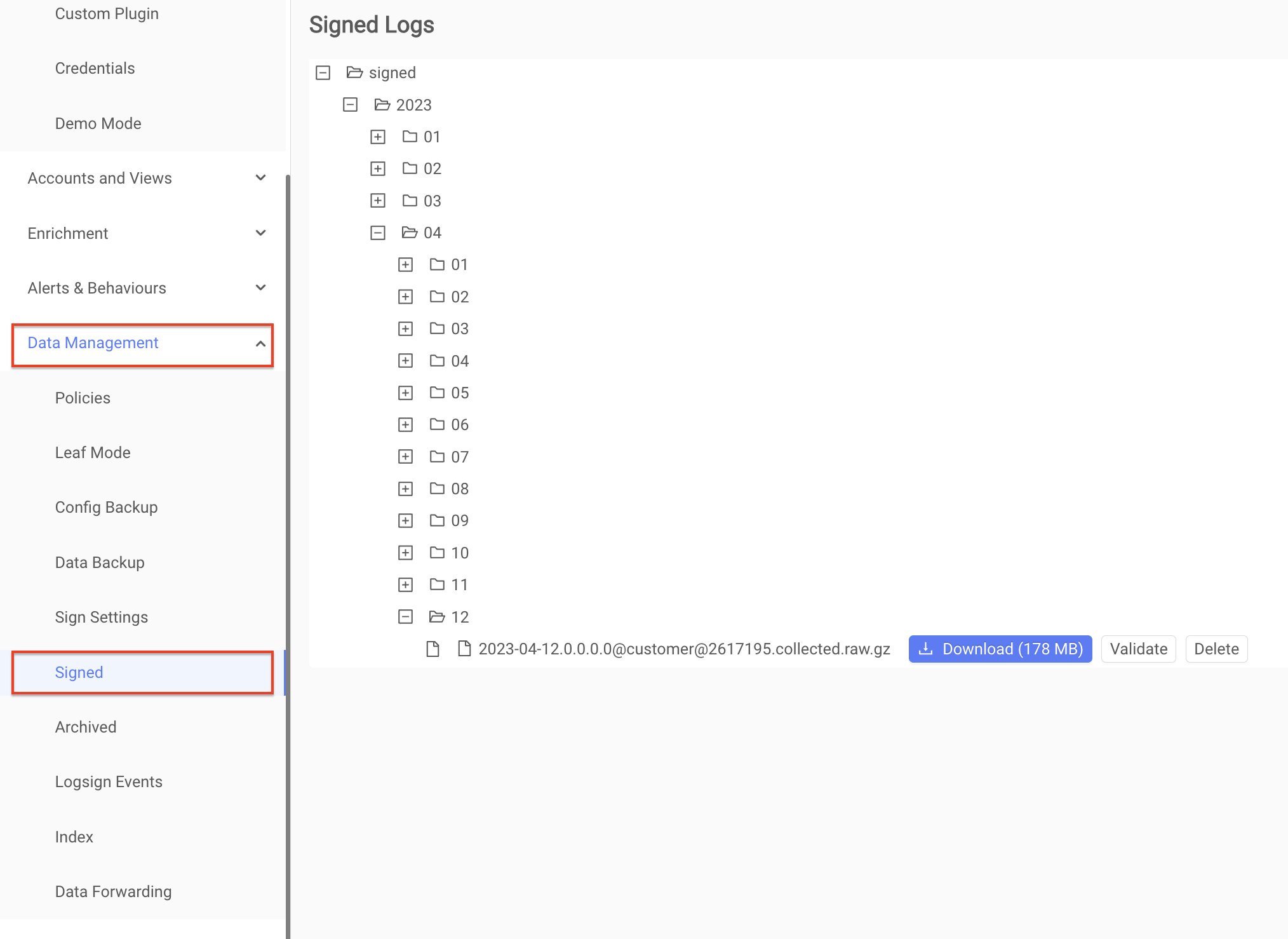
Task: Collapse month 04 under 2023
Action: click(378, 233)
